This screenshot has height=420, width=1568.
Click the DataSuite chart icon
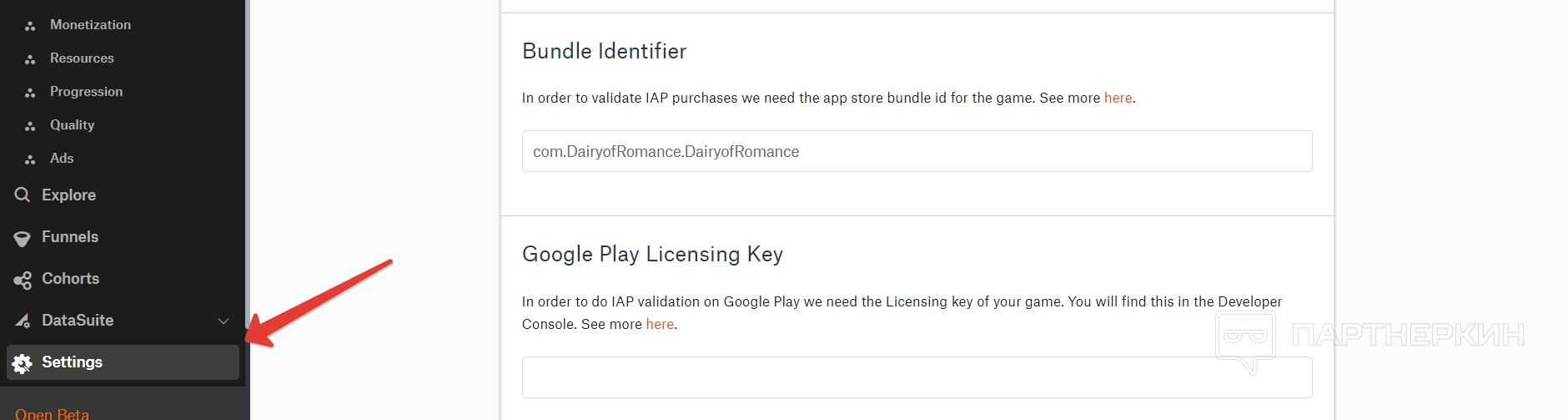tap(23, 321)
